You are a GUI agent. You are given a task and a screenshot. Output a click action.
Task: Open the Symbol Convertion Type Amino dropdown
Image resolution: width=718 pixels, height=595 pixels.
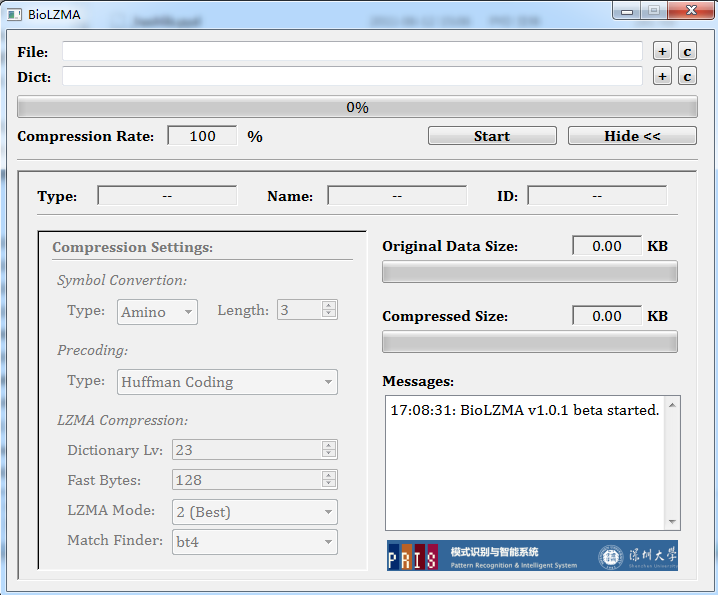click(157, 312)
